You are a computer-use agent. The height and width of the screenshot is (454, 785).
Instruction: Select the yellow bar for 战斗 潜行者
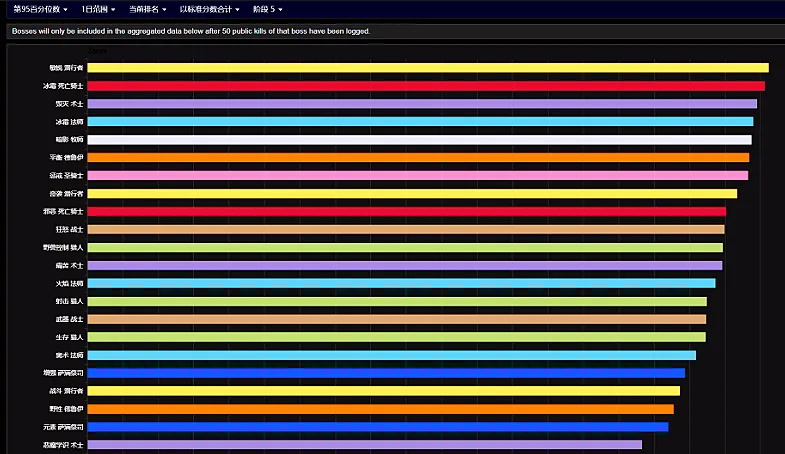(384, 391)
